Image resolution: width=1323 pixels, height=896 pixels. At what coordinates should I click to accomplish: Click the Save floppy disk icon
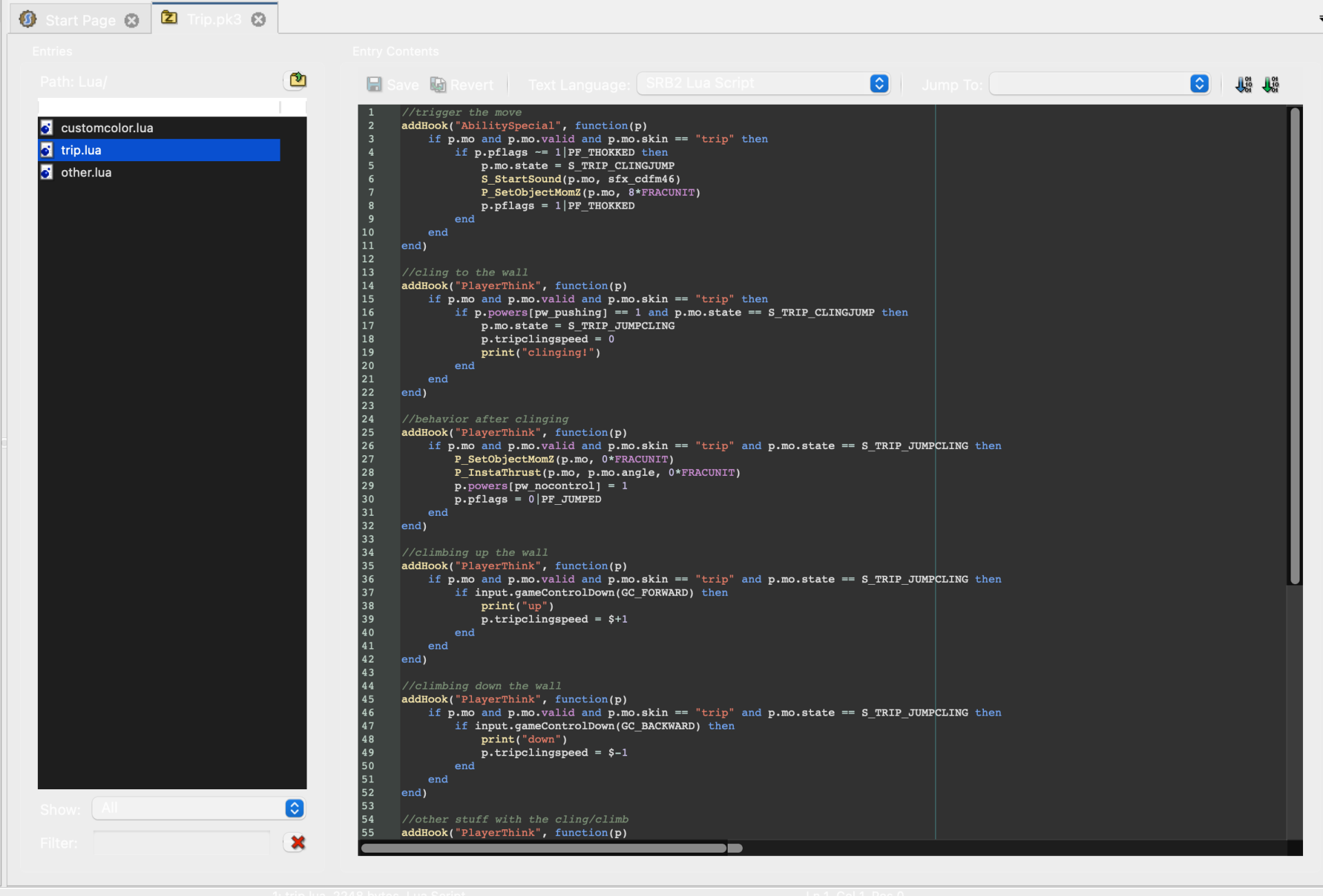point(373,85)
